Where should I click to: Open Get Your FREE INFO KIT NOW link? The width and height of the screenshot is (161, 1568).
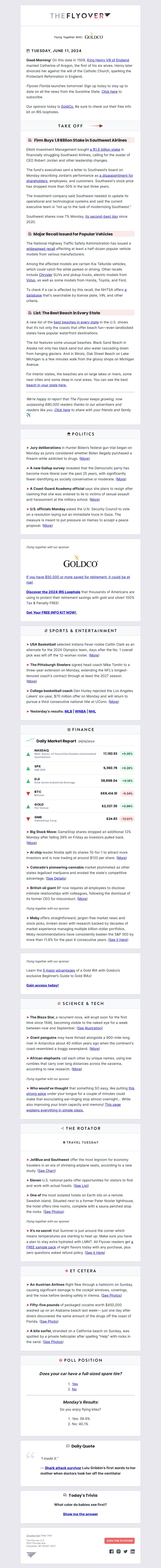coord(51,612)
